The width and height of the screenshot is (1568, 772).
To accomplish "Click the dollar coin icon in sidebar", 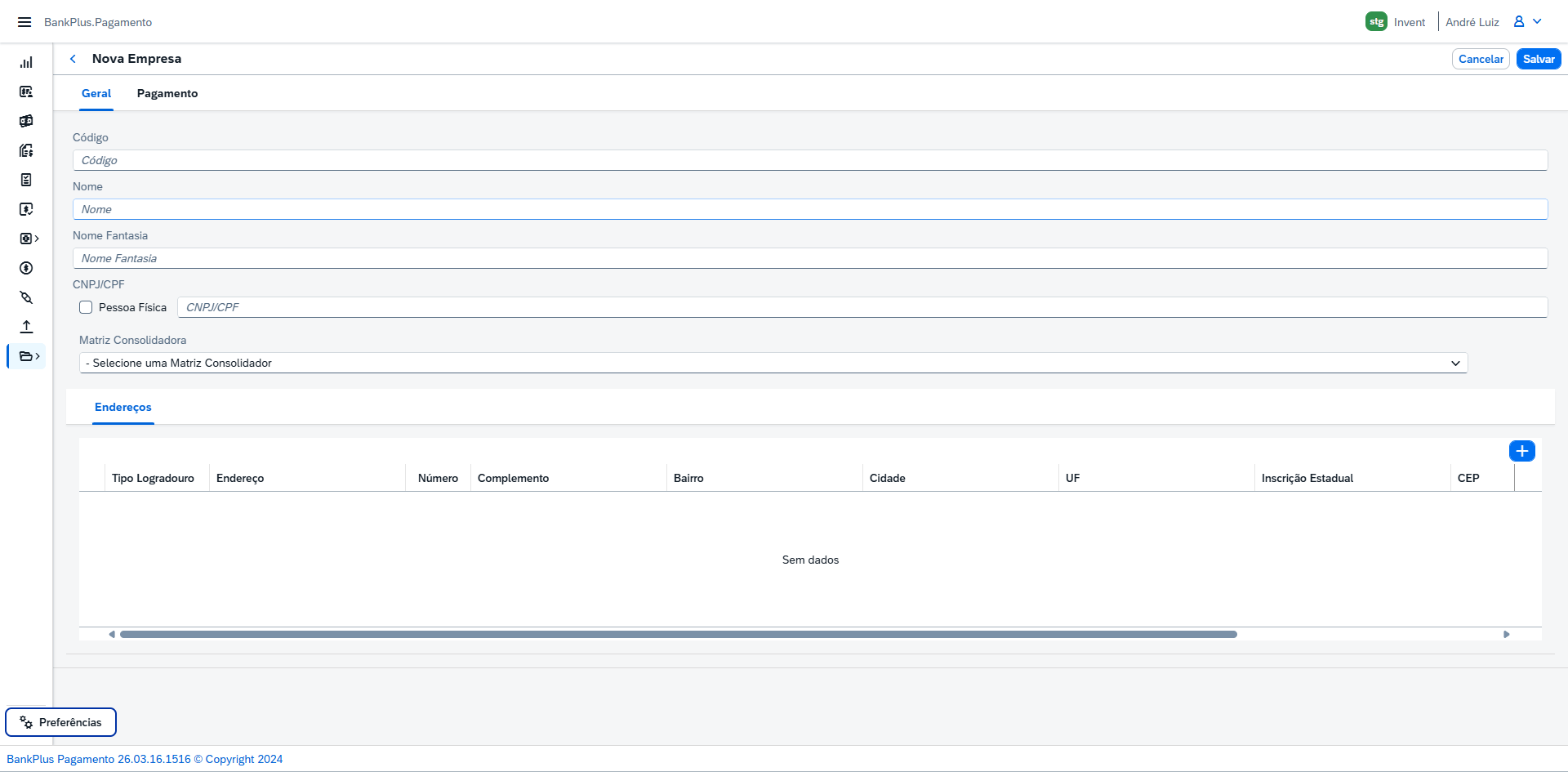I will [26, 268].
